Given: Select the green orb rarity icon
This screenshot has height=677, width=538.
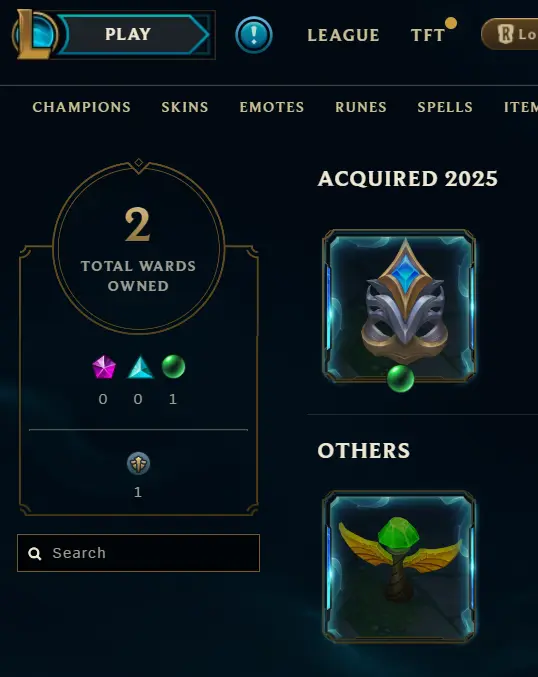Looking at the screenshot, I should coord(174,367).
